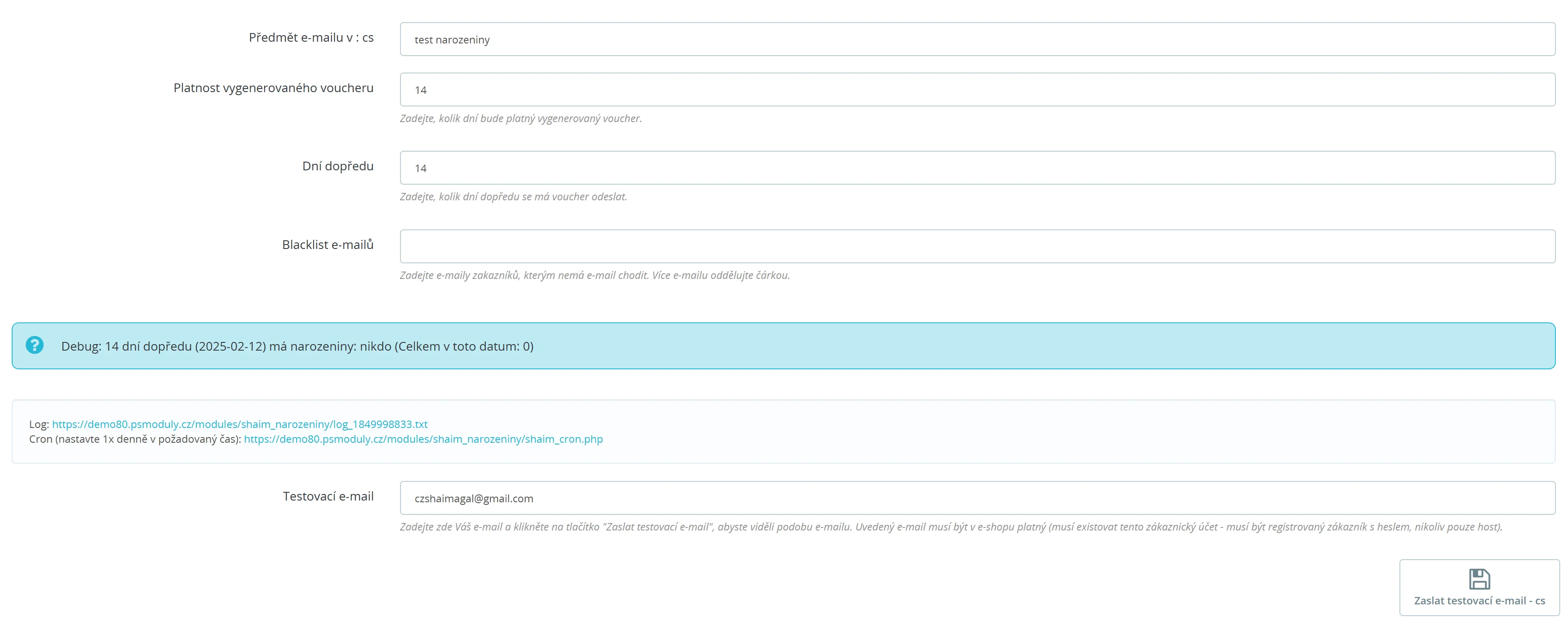Viewport: 1568px width, 630px height.
Task: Click the 'Blacklist e-mailů' label
Action: pyautogui.click(x=327, y=245)
